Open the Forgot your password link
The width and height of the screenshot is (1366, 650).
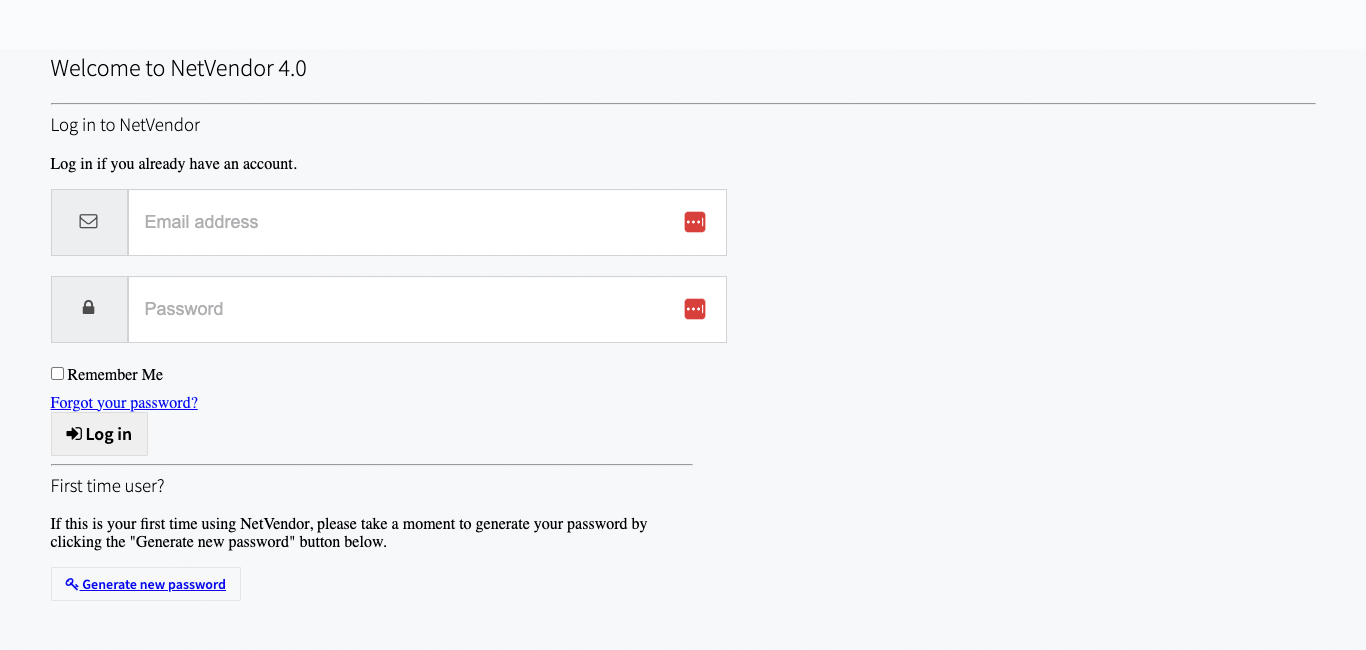pyautogui.click(x=124, y=403)
